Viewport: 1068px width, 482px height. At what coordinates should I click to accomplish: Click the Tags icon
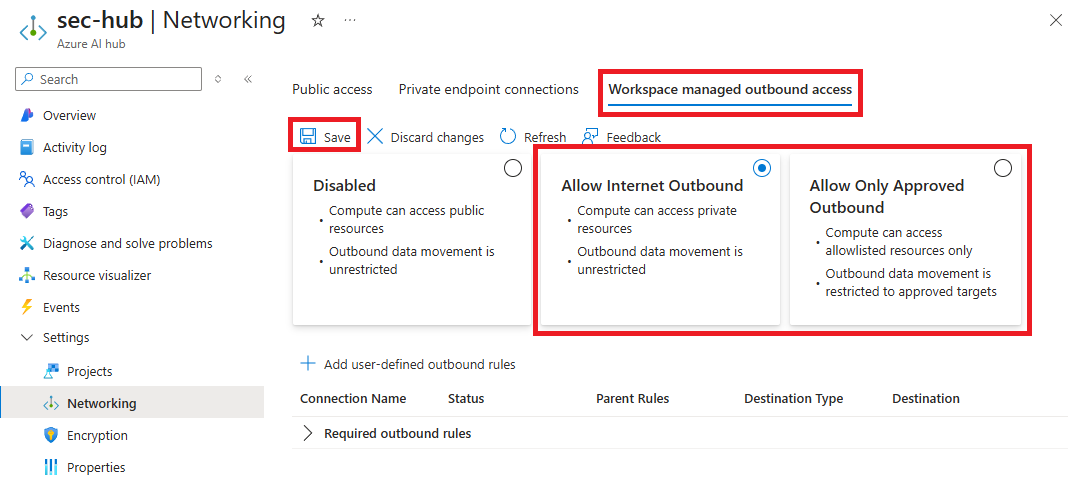(x=27, y=211)
